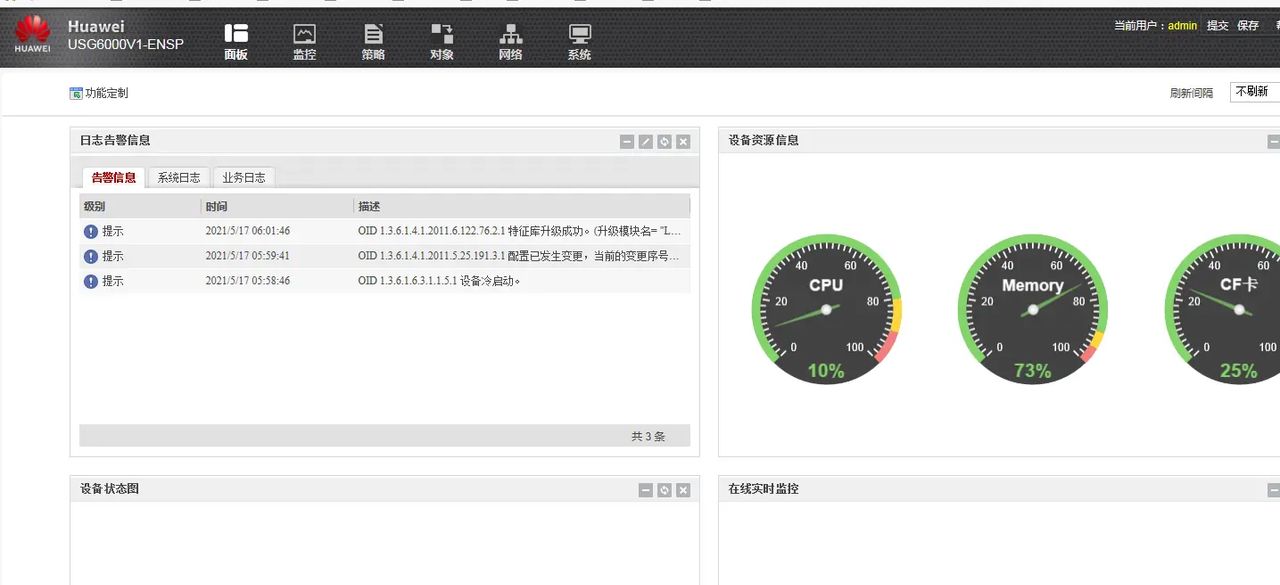The image size is (1280, 585).
Task: Open the 网络 (Network) configuration icon
Action: (x=511, y=40)
